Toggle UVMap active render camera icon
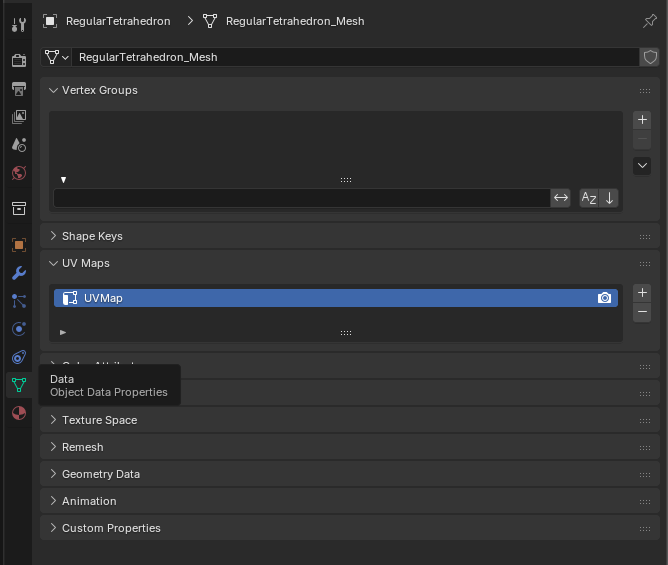Image resolution: width=668 pixels, height=565 pixels. [x=604, y=298]
